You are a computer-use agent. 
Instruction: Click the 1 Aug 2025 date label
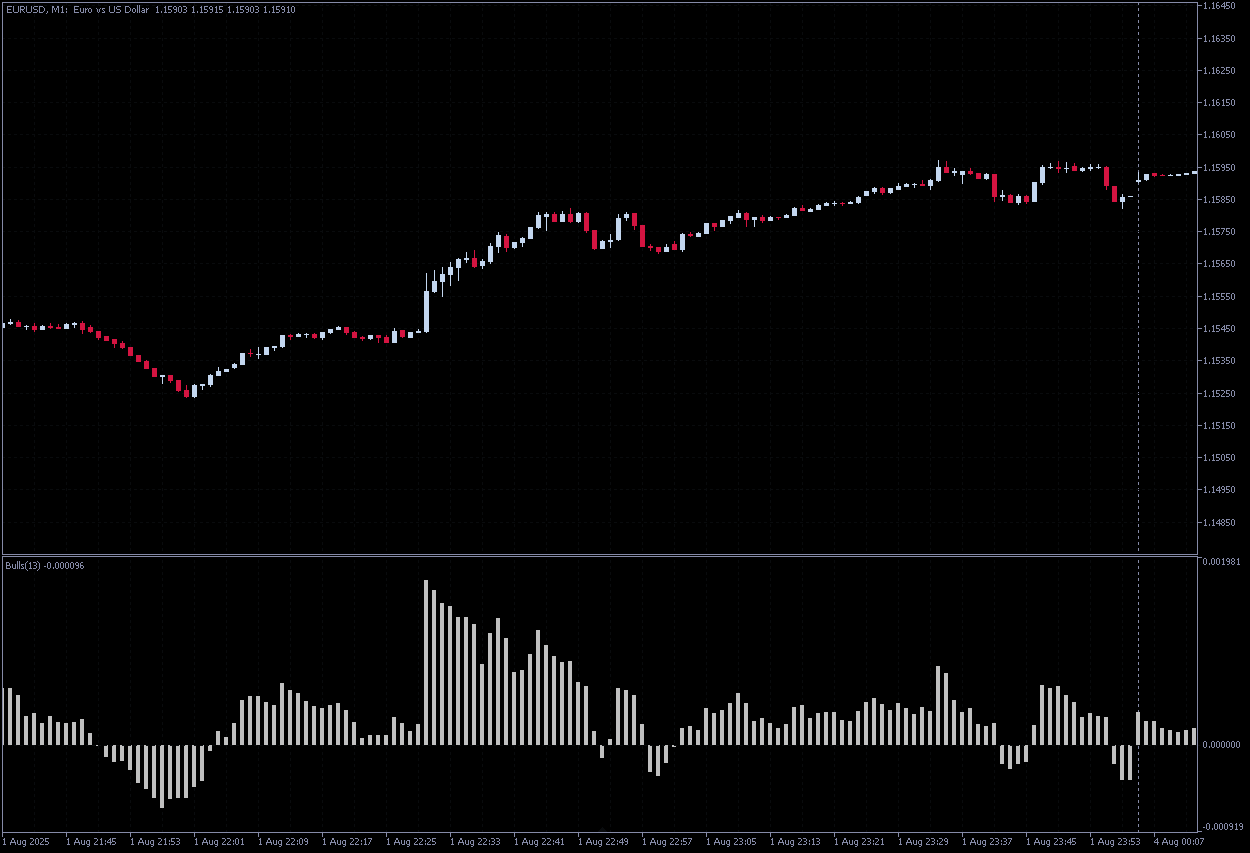click(x=27, y=841)
